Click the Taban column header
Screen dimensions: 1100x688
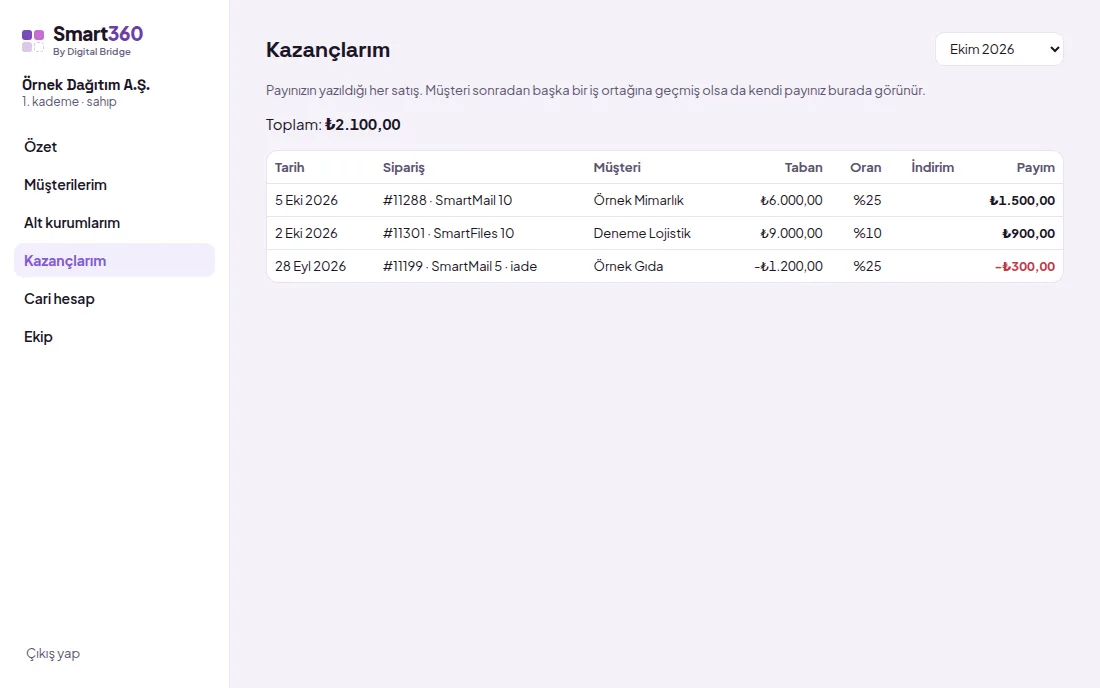803,167
